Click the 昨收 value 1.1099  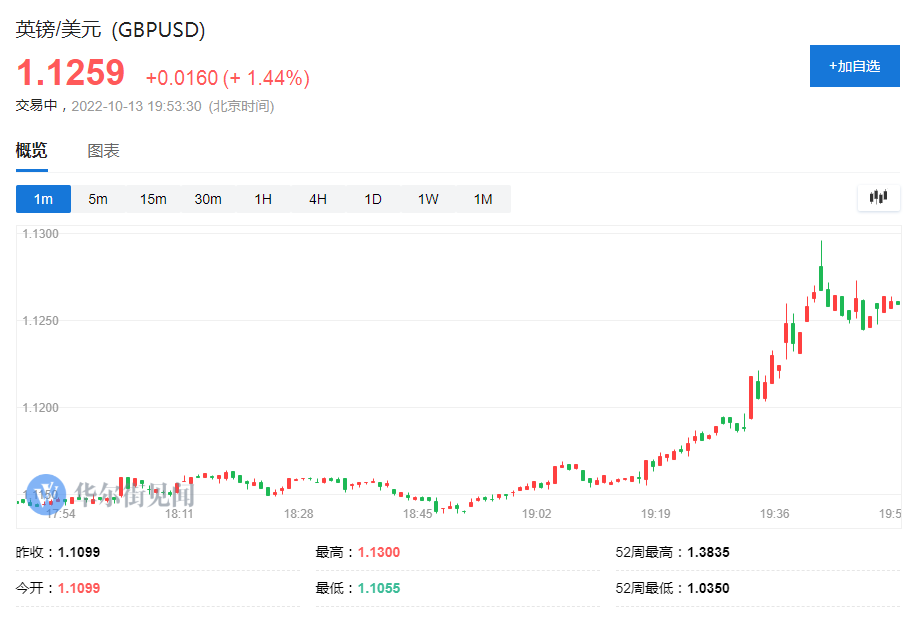(x=79, y=552)
